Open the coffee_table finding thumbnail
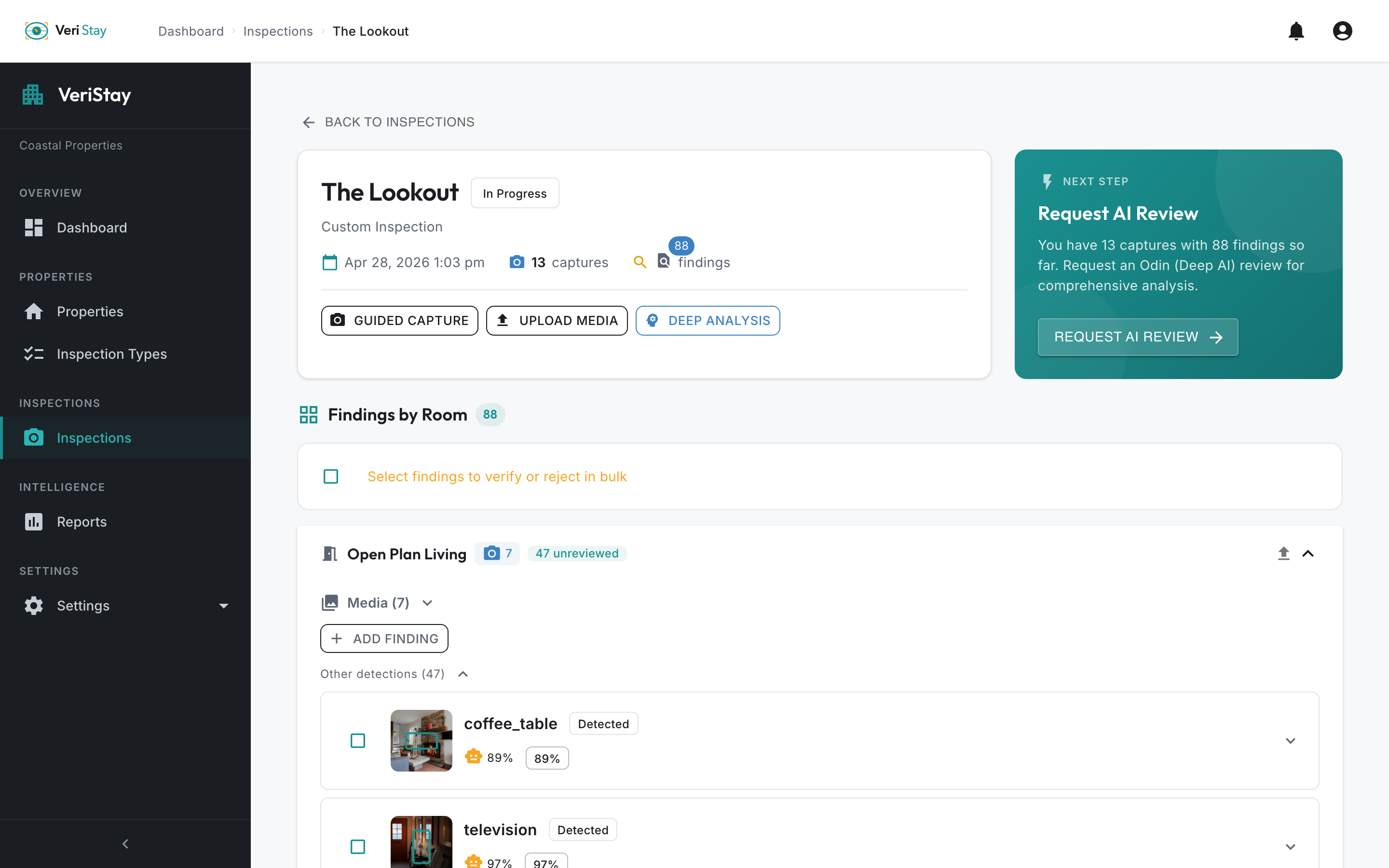The width and height of the screenshot is (1389, 868). [422, 741]
